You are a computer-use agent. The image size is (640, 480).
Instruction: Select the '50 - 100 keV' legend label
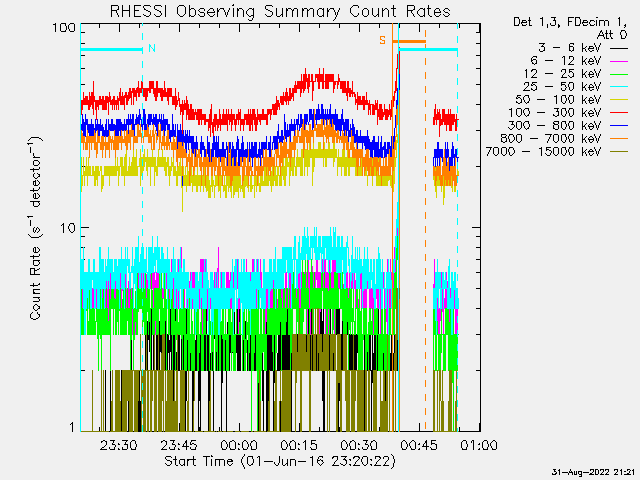coord(558,100)
